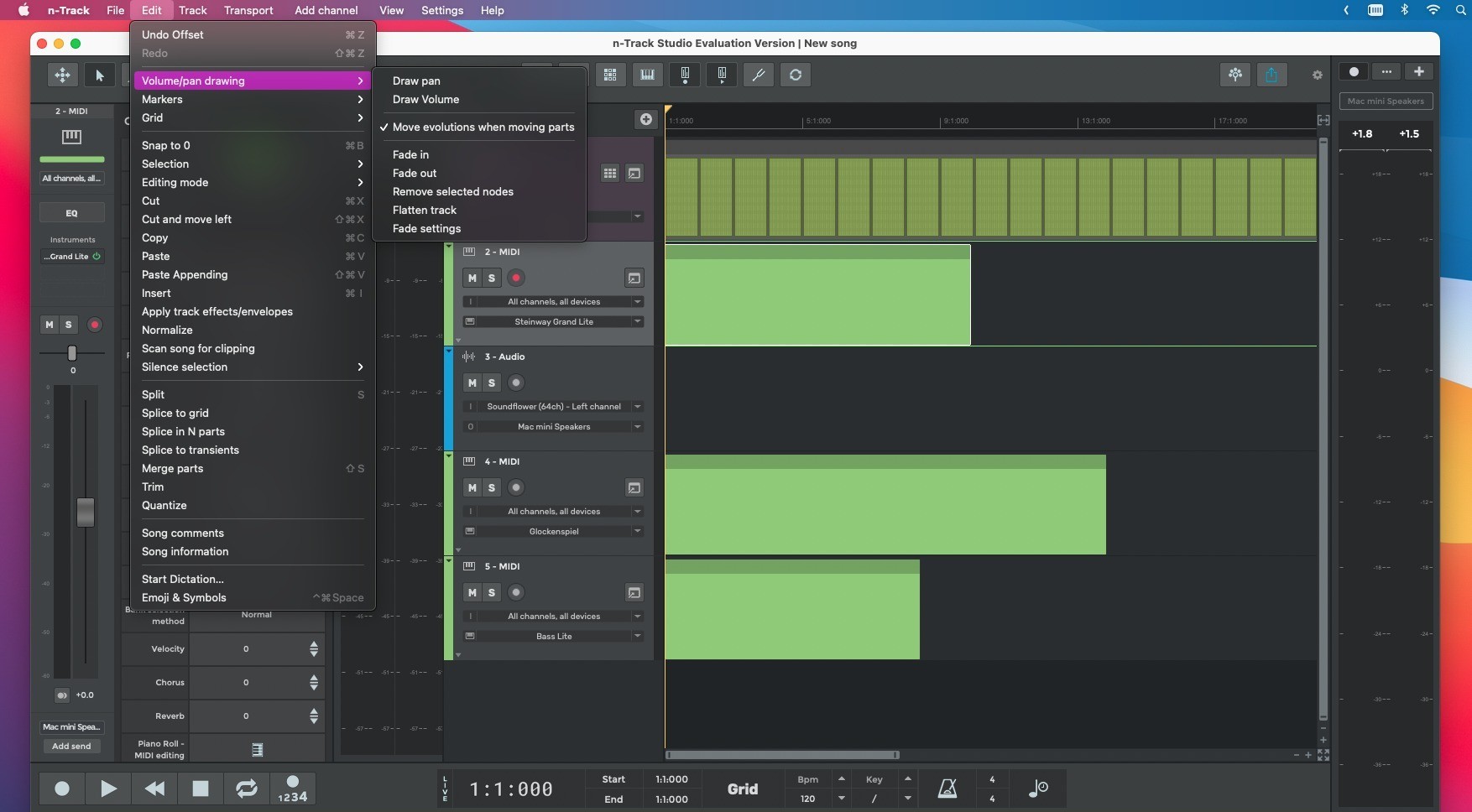Click the metronome icon in transport bar
The width and height of the screenshot is (1472, 812).
(x=947, y=789)
